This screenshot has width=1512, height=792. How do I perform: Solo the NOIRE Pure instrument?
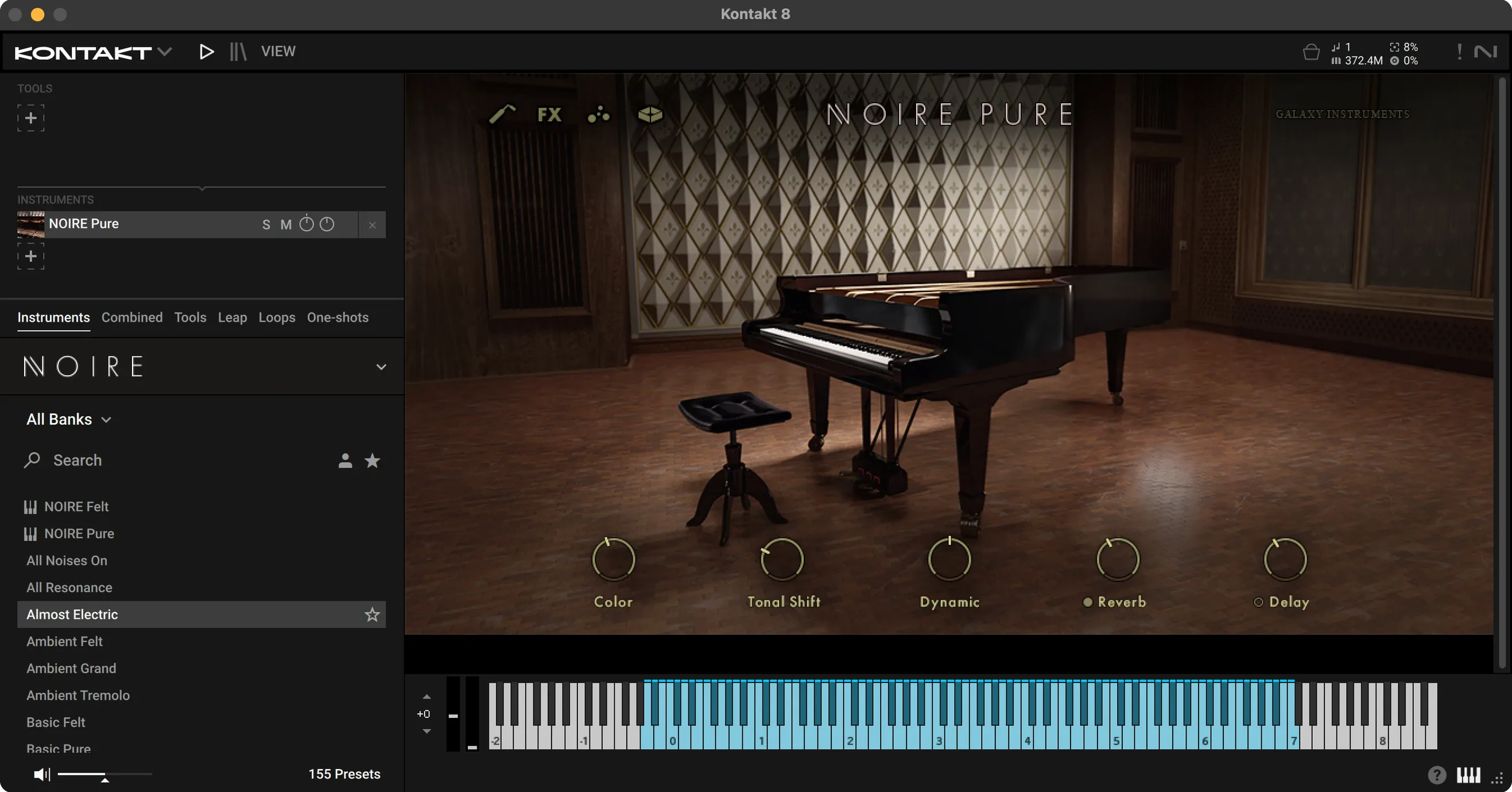[x=266, y=225]
